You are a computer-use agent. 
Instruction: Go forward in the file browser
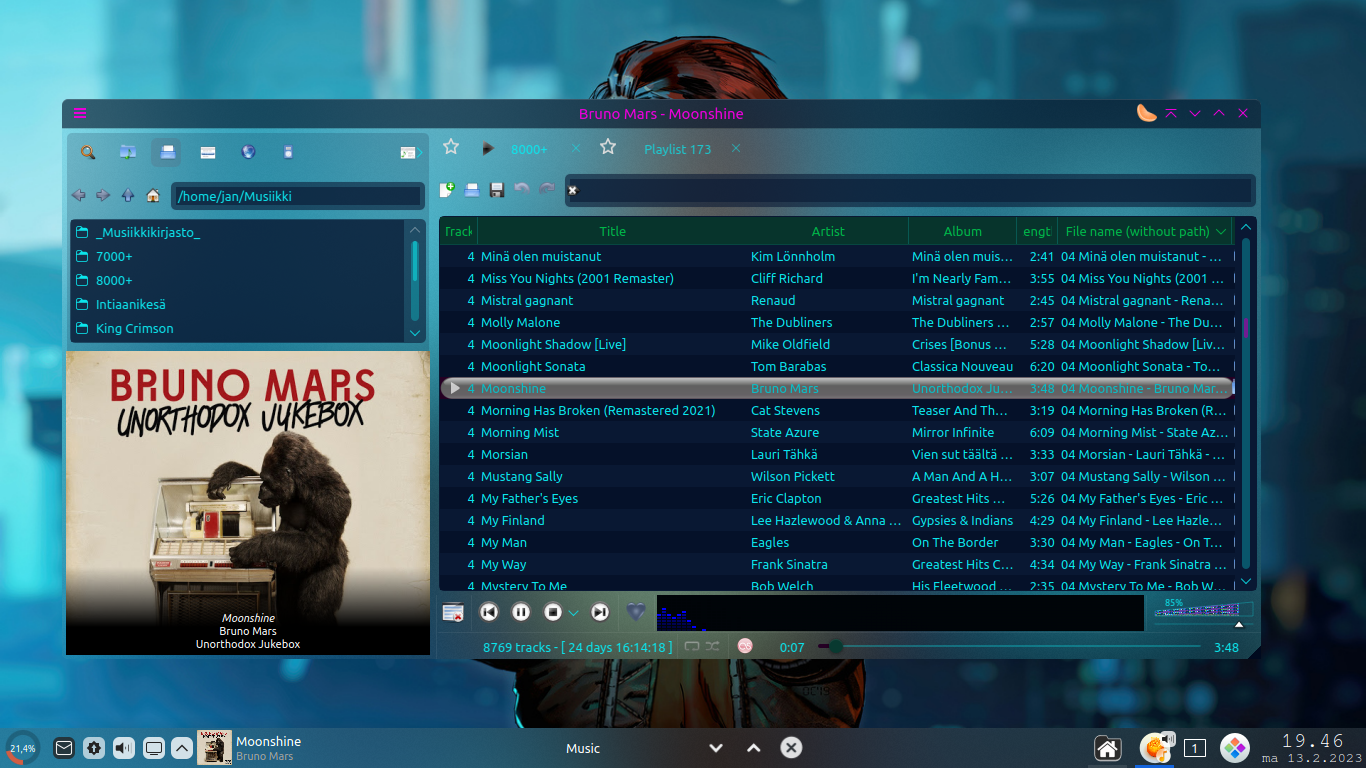[x=103, y=195]
